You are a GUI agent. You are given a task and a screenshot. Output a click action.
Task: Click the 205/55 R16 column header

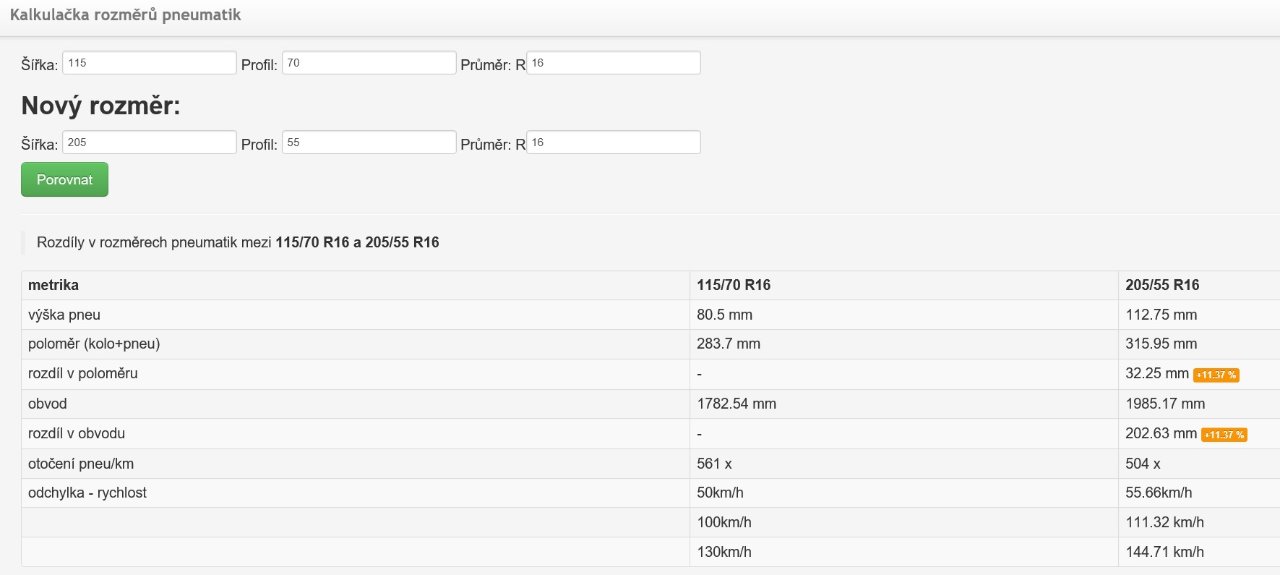1162,285
